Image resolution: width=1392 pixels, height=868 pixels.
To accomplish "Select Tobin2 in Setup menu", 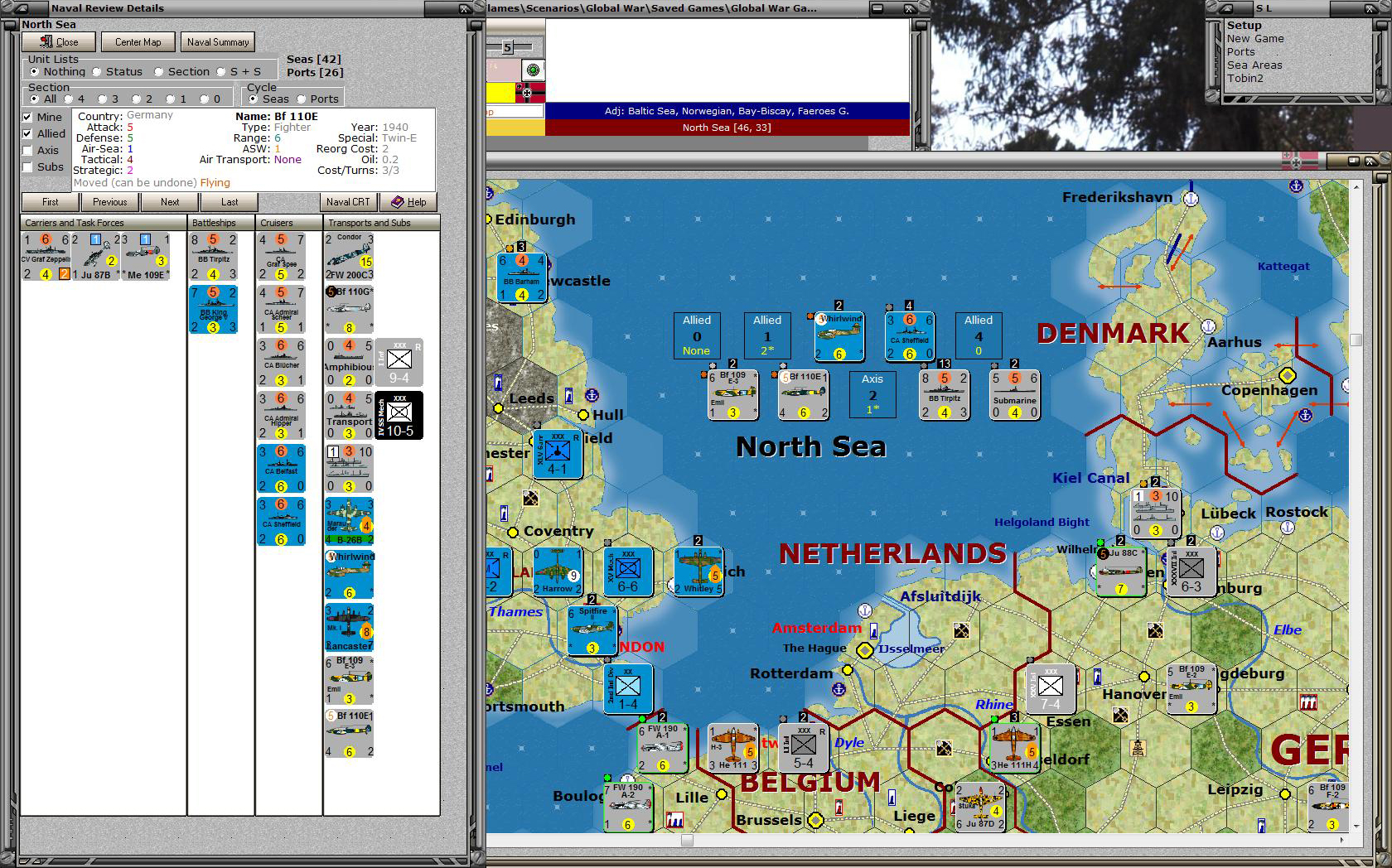I will [1245, 79].
